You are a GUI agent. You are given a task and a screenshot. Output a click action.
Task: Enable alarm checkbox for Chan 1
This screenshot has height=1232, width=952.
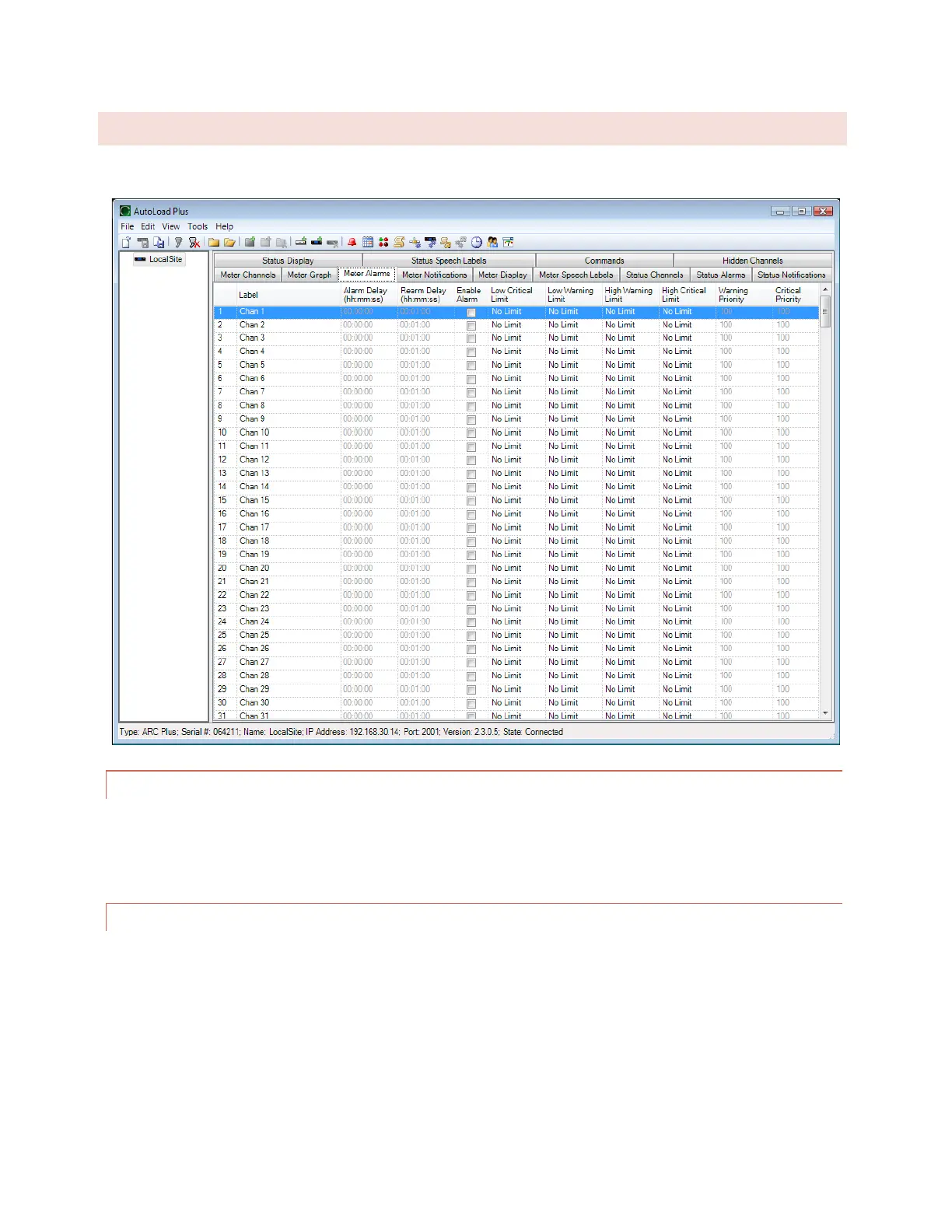coord(471,312)
